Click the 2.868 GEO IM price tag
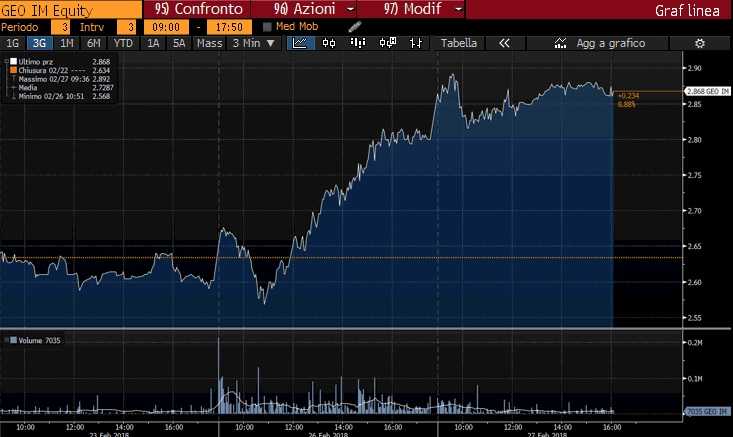The width and height of the screenshot is (733, 437). [x=707, y=91]
